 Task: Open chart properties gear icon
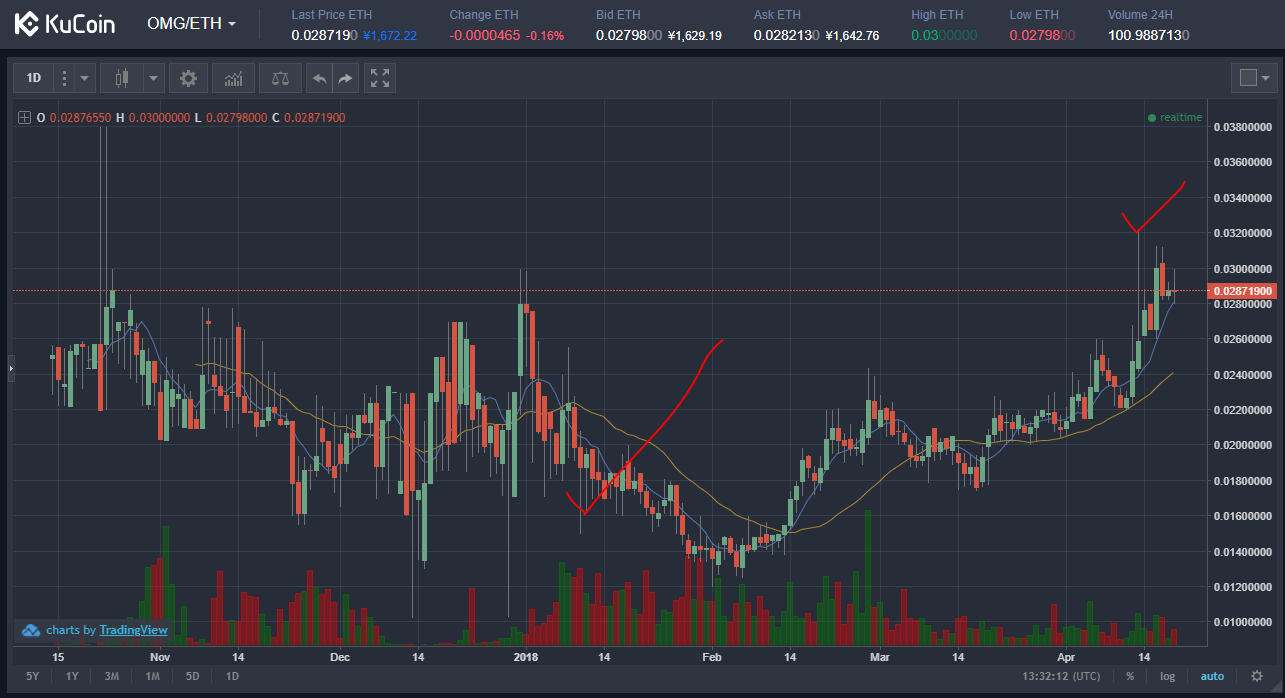188,78
